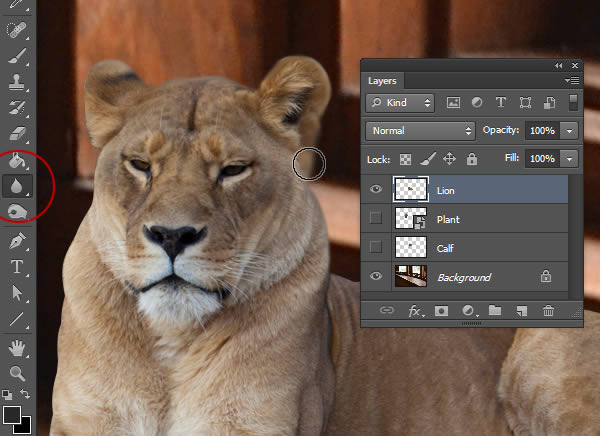600x436 pixels.
Task: Select the Hand tool
Action: tap(16, 348)
